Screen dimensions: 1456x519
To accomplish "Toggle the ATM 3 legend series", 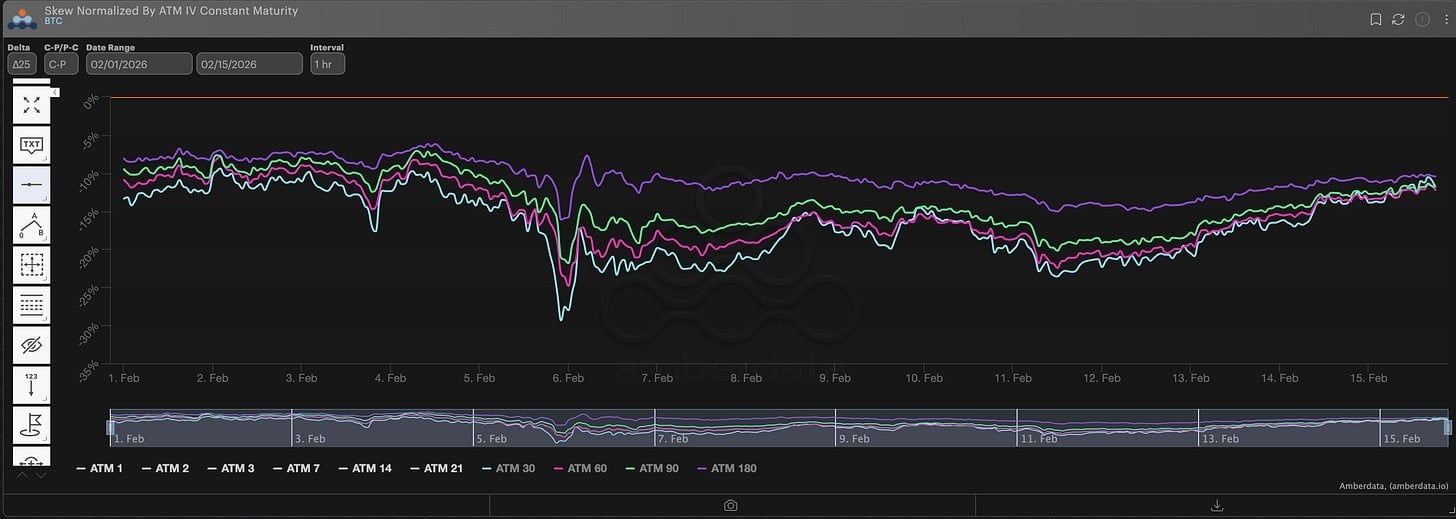I will click(x=231, y=468).
